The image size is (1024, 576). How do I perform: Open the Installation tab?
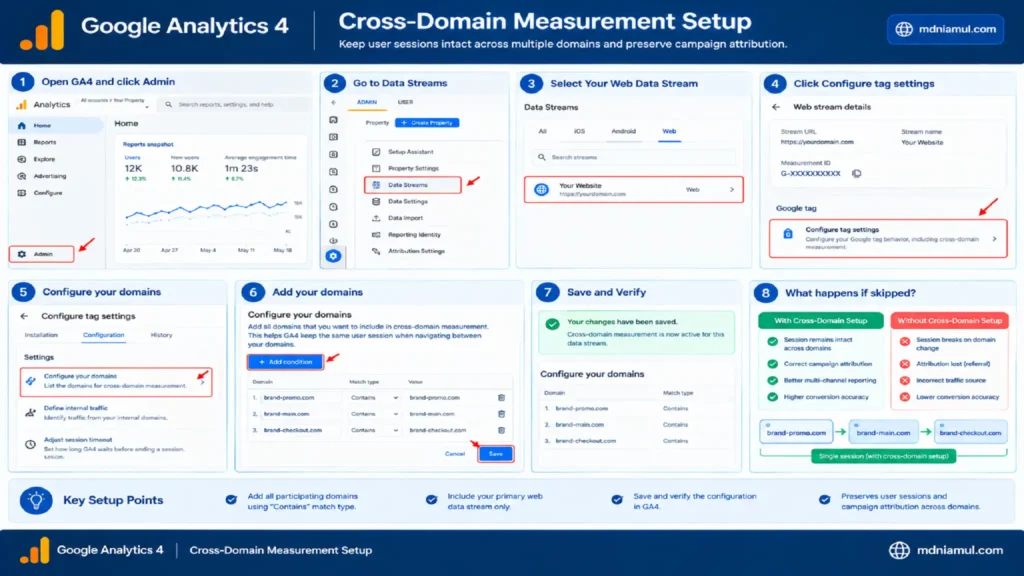pyautogui.click(x=41, y=335)
